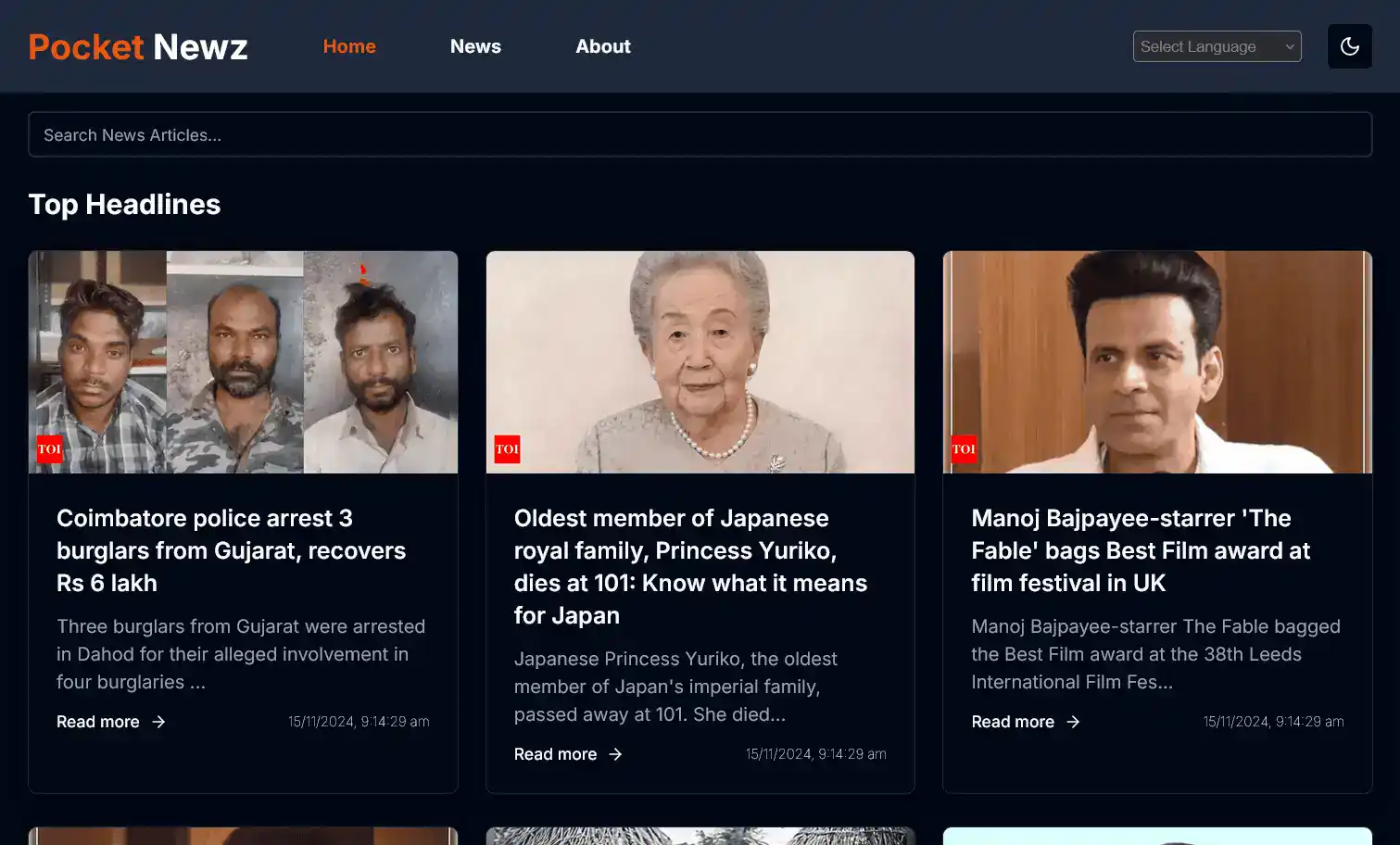The width and height of the screenshot is (1400, 845).
Task: Open the Princess Yuriko photo thumbnail
Action: 700,362
